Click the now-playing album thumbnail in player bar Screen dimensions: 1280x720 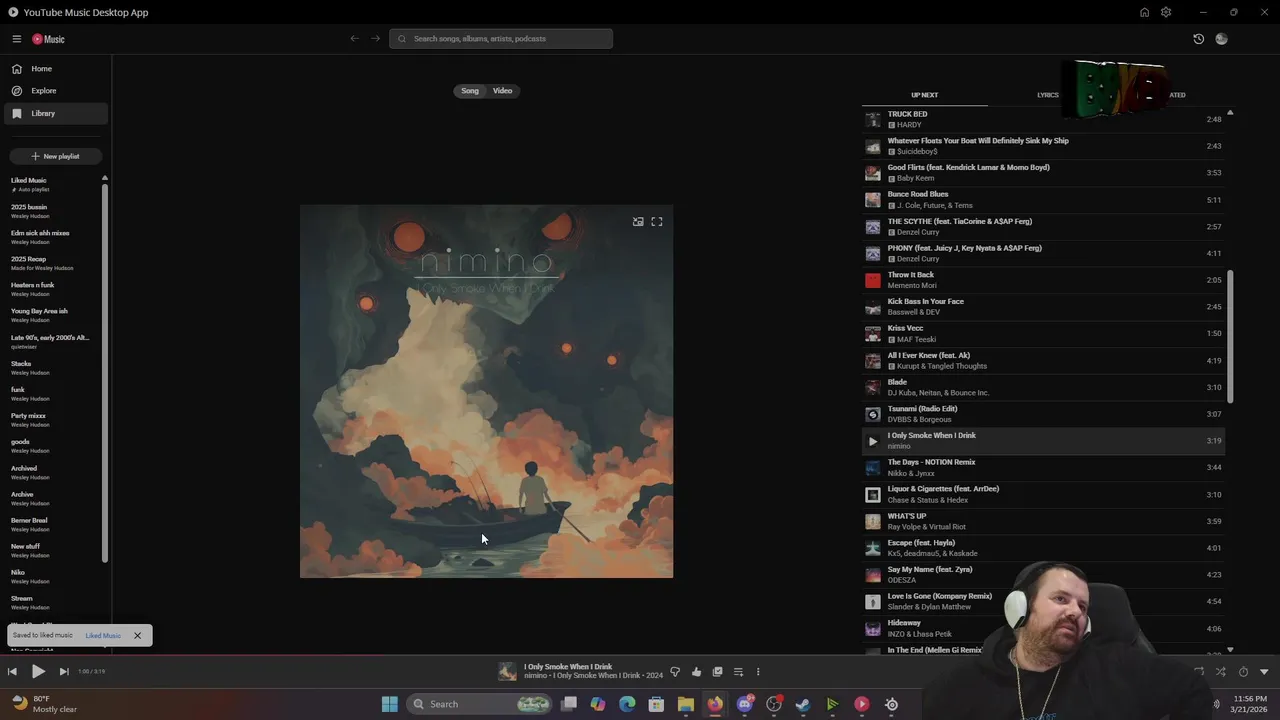508,672
